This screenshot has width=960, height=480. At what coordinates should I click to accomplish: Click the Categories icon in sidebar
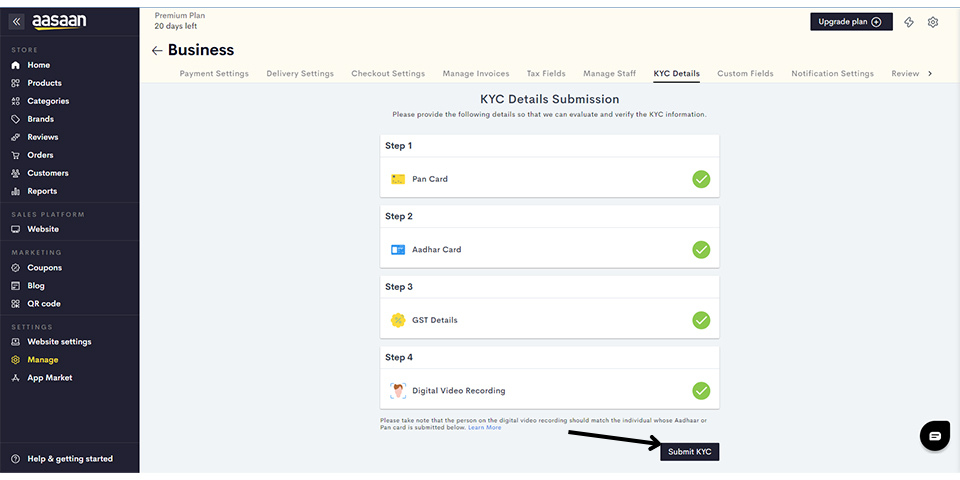pyautogui.click(x=16, y=101)
